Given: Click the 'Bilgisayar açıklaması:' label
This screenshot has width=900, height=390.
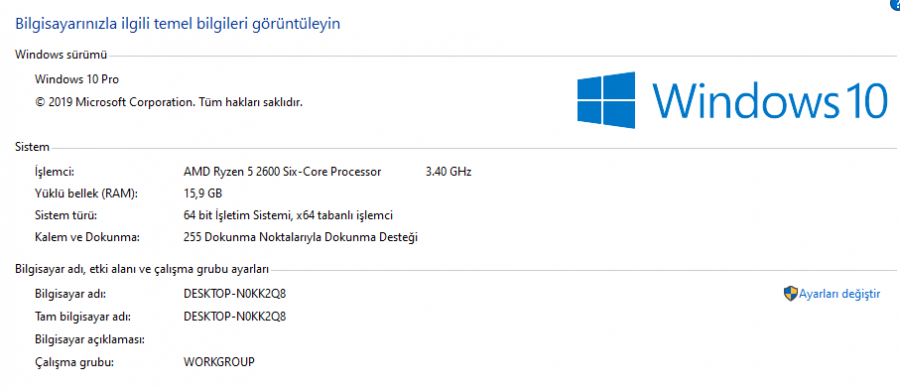Looking at the screenshot, I should 90,339.
